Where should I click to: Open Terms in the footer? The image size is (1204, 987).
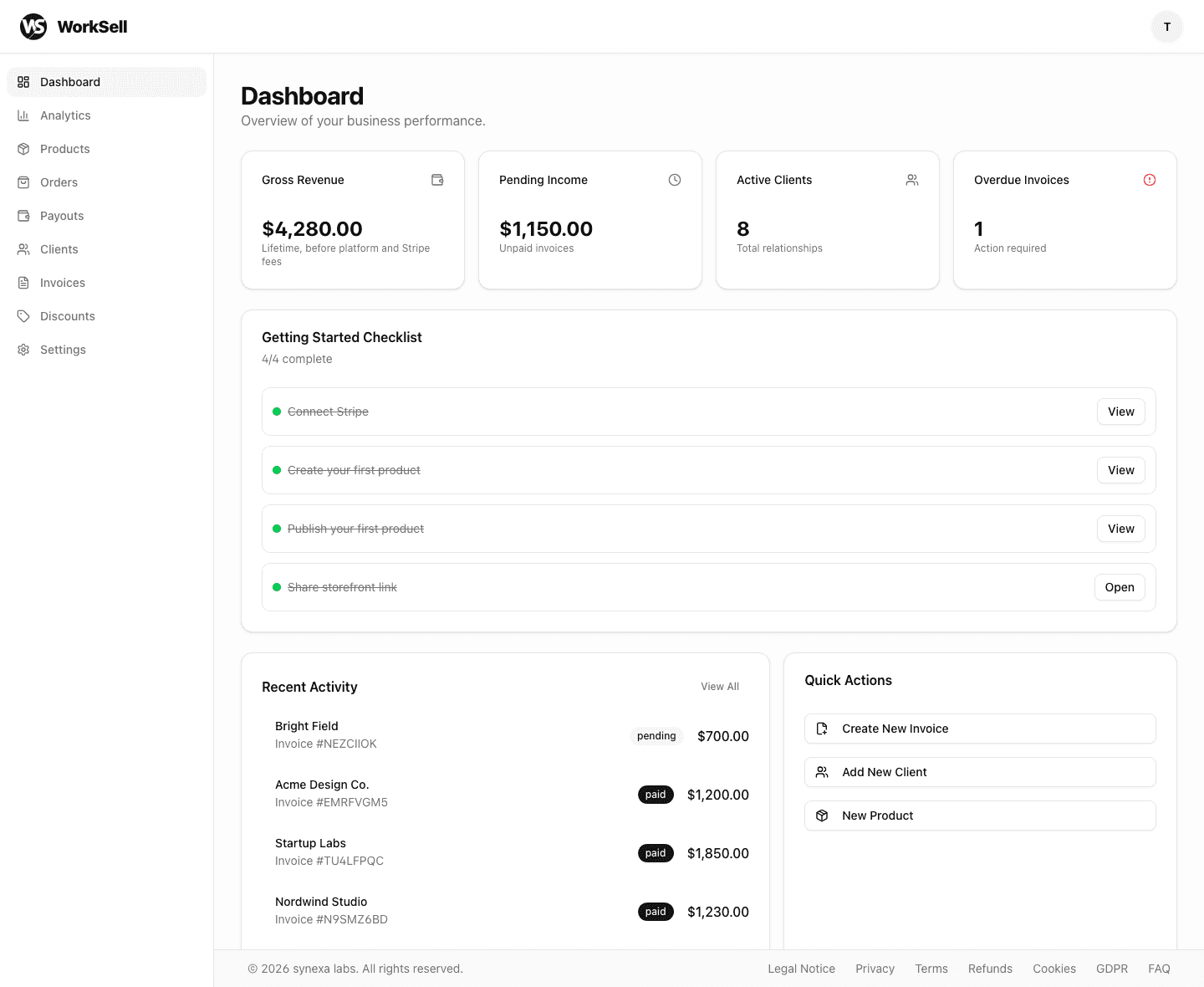pos(931,969)
